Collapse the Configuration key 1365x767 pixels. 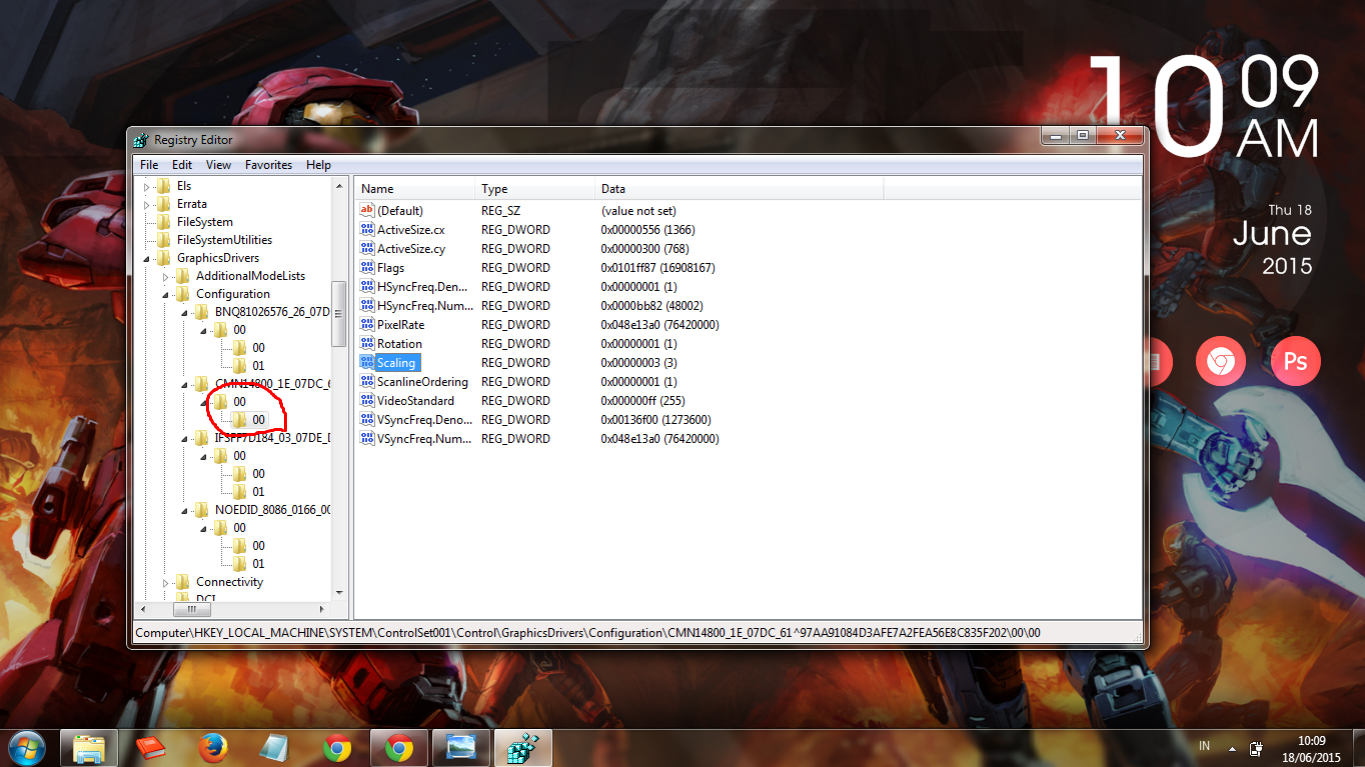[166, 295]
